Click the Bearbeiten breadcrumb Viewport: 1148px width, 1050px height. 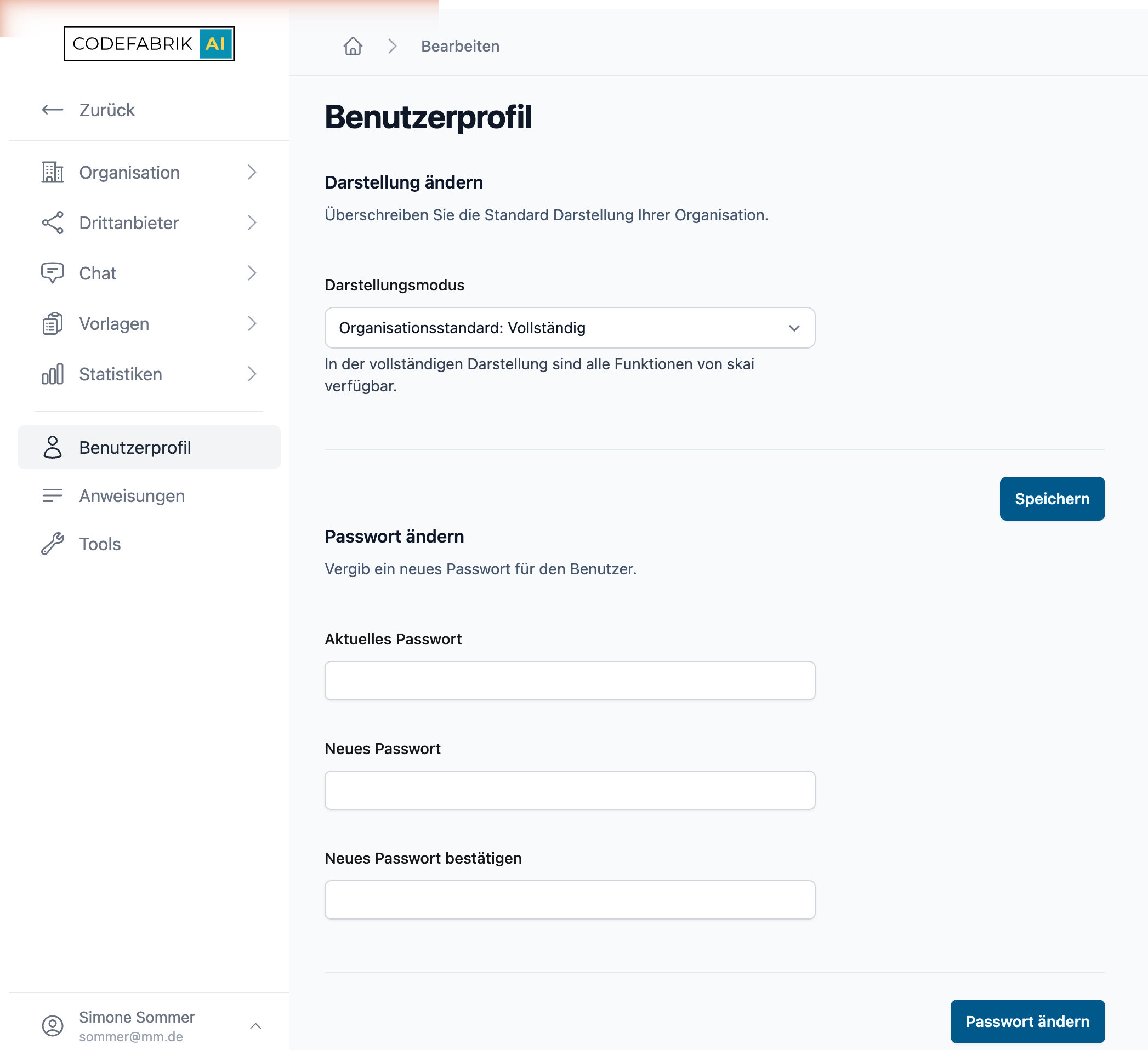(x=460, y=46)
